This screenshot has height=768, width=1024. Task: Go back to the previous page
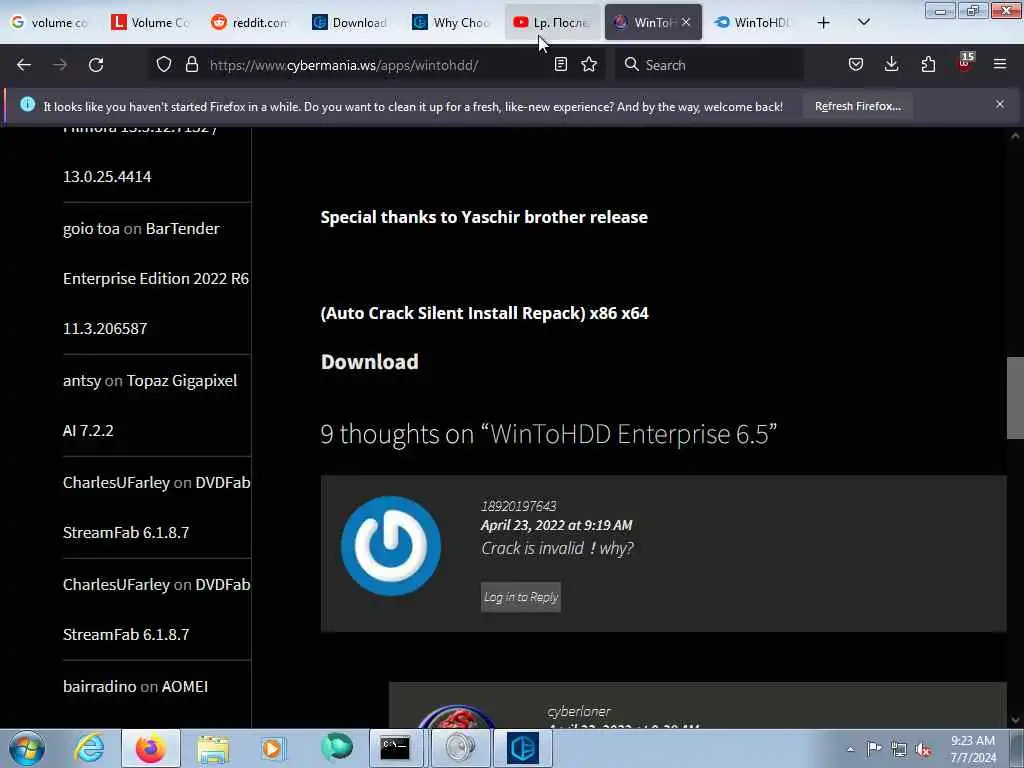24,65
